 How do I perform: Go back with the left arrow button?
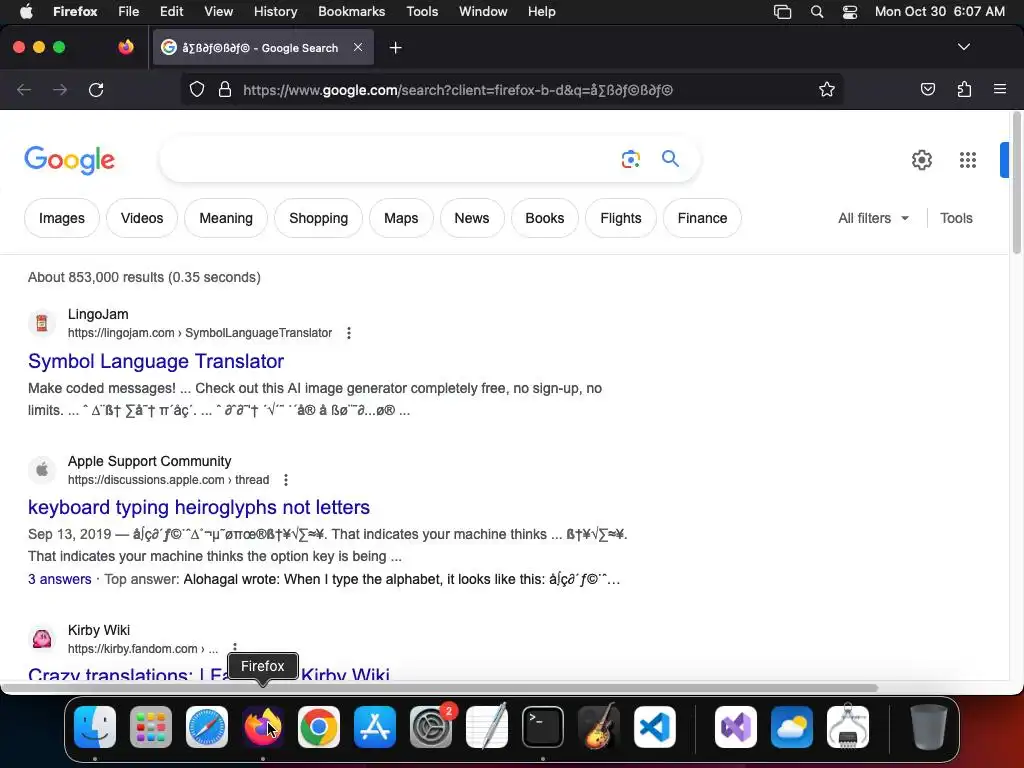(x=24, y=90)
